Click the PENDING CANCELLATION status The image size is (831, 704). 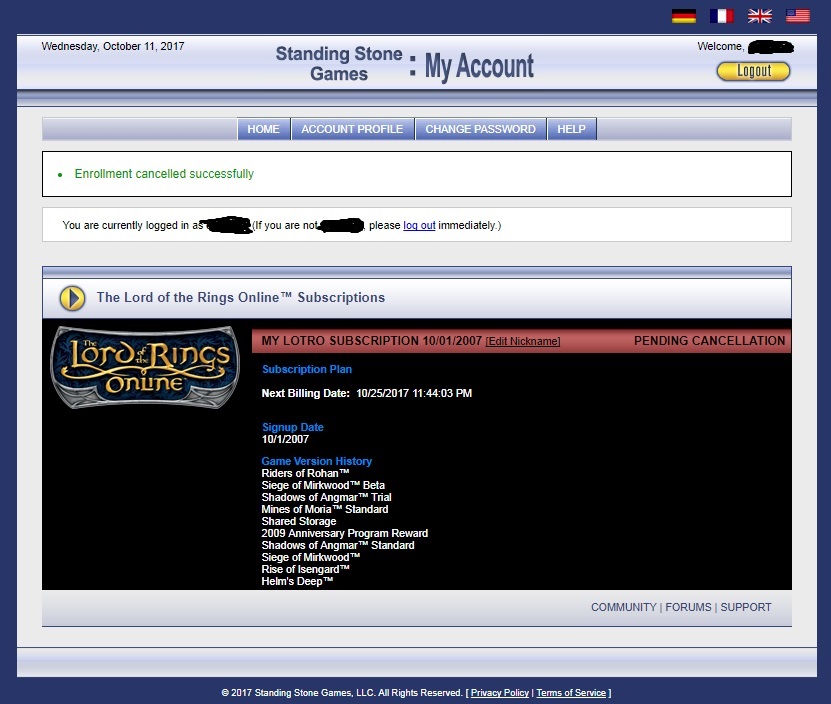pyautogui.click(x=710, y=341)
